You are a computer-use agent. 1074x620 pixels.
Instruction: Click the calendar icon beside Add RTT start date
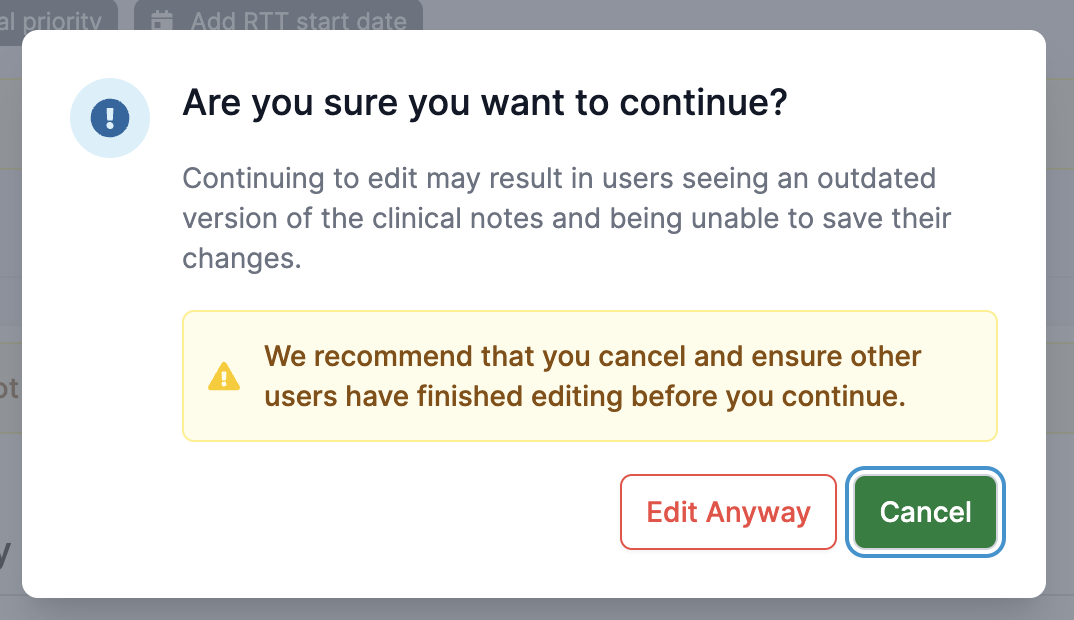[162, 20]
